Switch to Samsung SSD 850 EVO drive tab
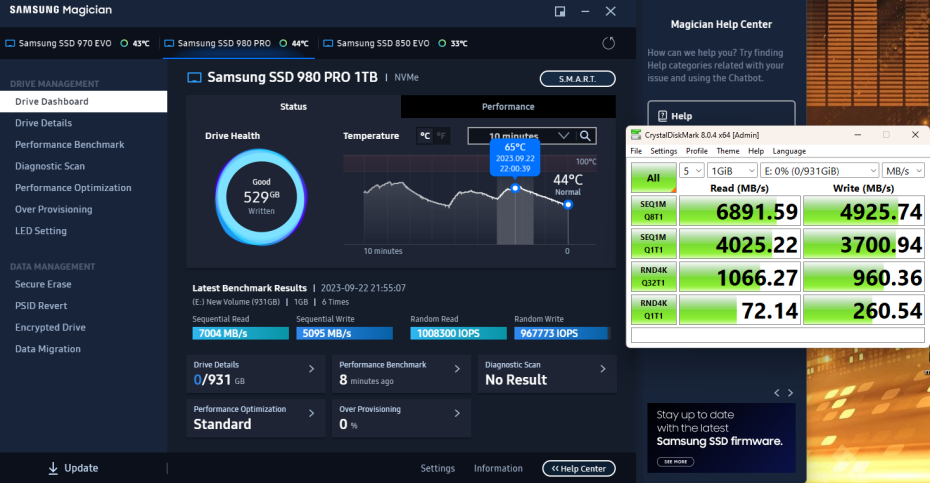 (x=396, y=43)
